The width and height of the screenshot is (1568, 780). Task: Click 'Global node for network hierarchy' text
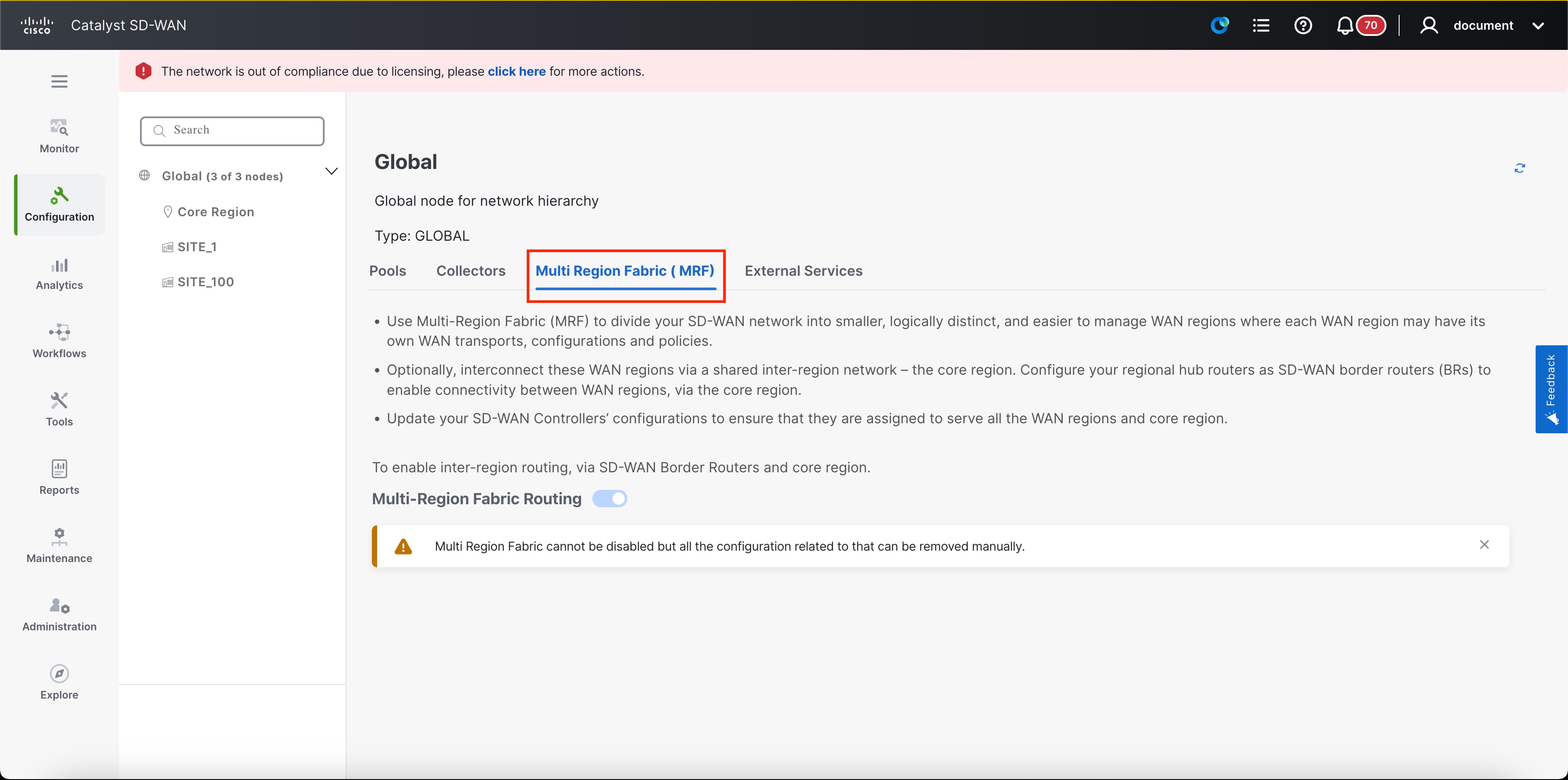[486, 201]
